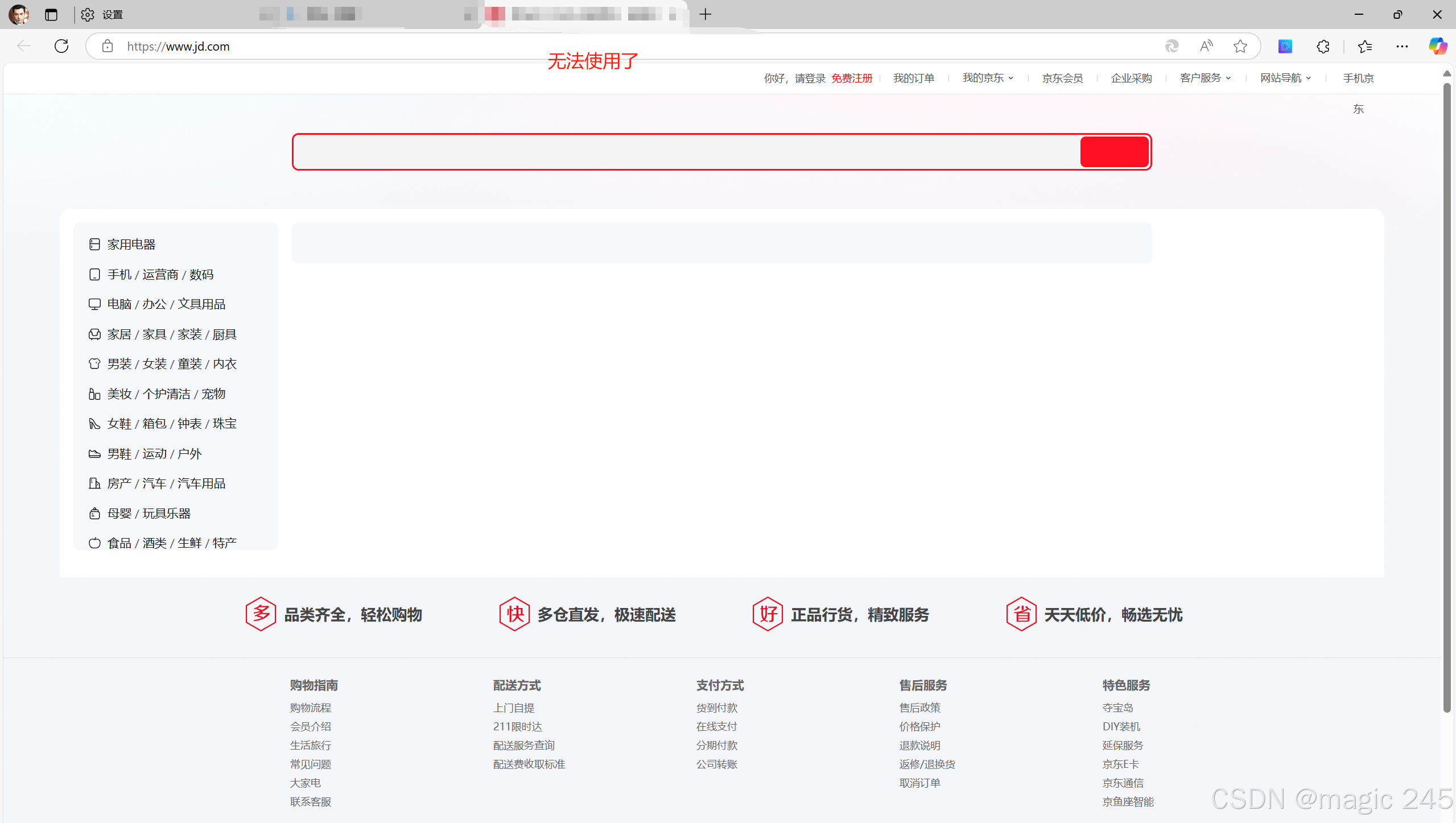Expand the 网站导航 dropdown
Viewport: 1456px width, 823px height.
[1285, 78]
